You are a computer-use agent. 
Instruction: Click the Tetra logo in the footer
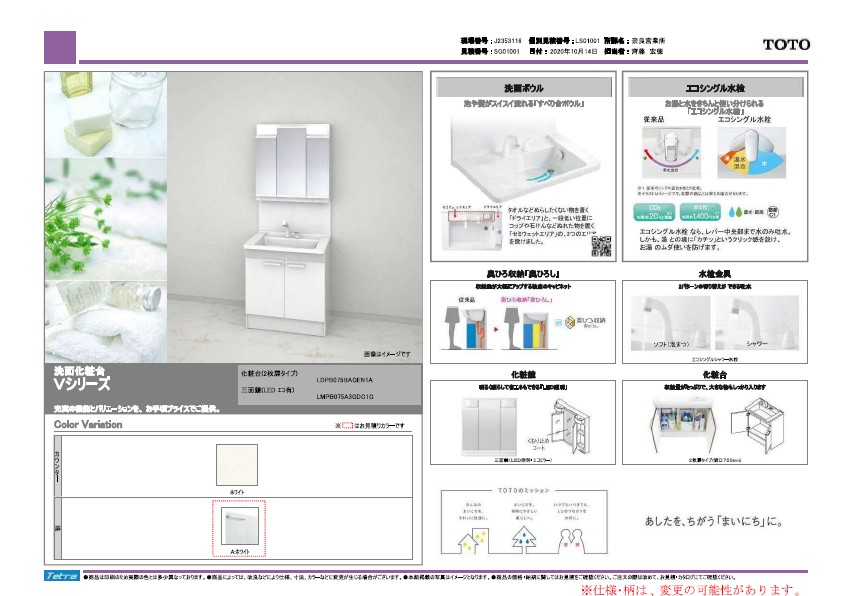(x=61, y=576)
